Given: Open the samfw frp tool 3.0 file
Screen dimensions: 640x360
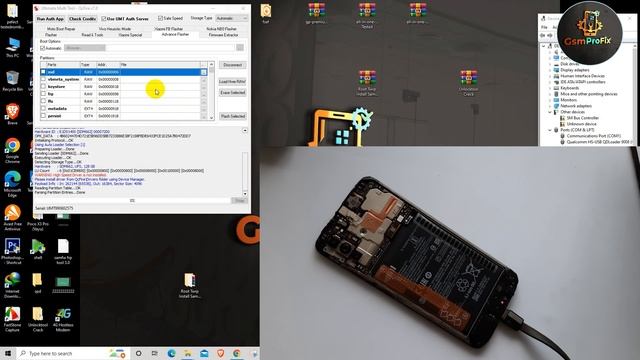Looking at the screenshot, I should [x=63, y=251].
